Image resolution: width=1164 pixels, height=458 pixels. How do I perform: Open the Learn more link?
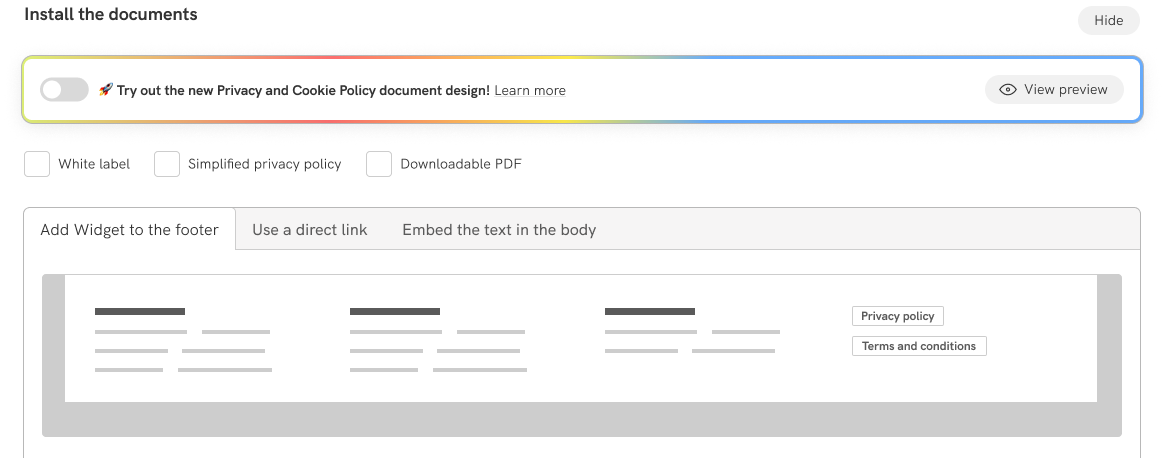point(530,90)
